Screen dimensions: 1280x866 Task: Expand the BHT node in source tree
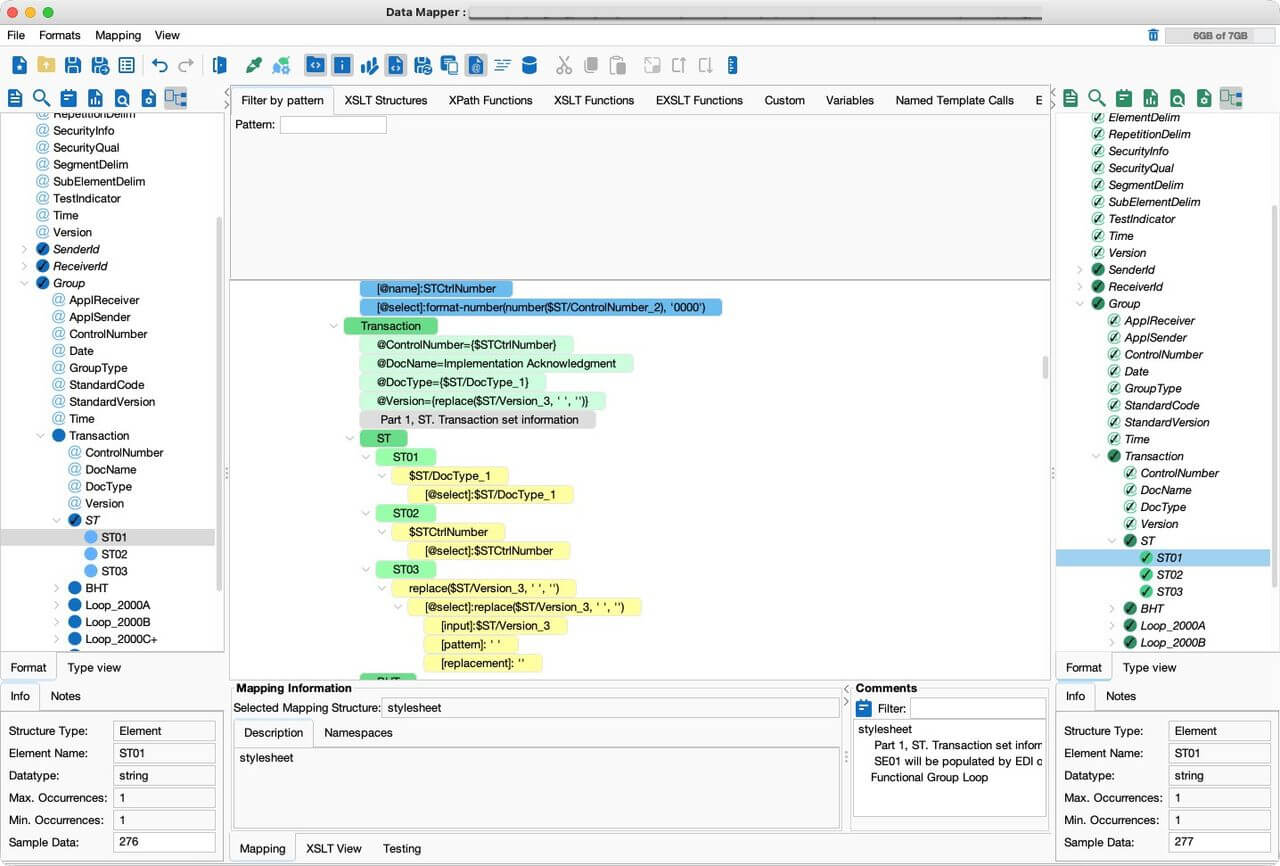(x=56, y=588)
